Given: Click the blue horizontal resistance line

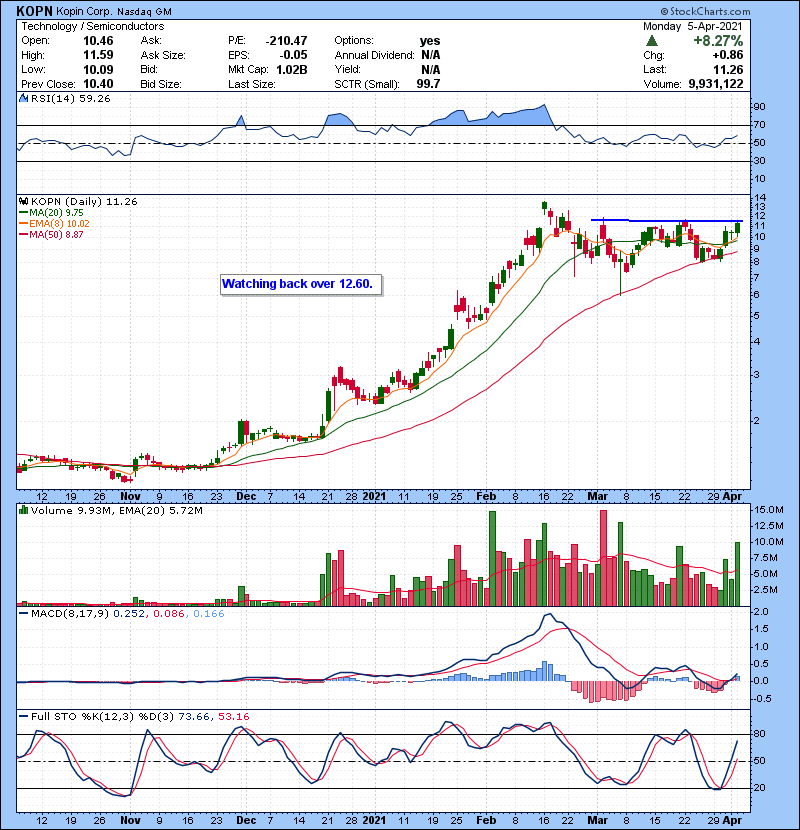Looking at the screenshot, I should point(667,220).
